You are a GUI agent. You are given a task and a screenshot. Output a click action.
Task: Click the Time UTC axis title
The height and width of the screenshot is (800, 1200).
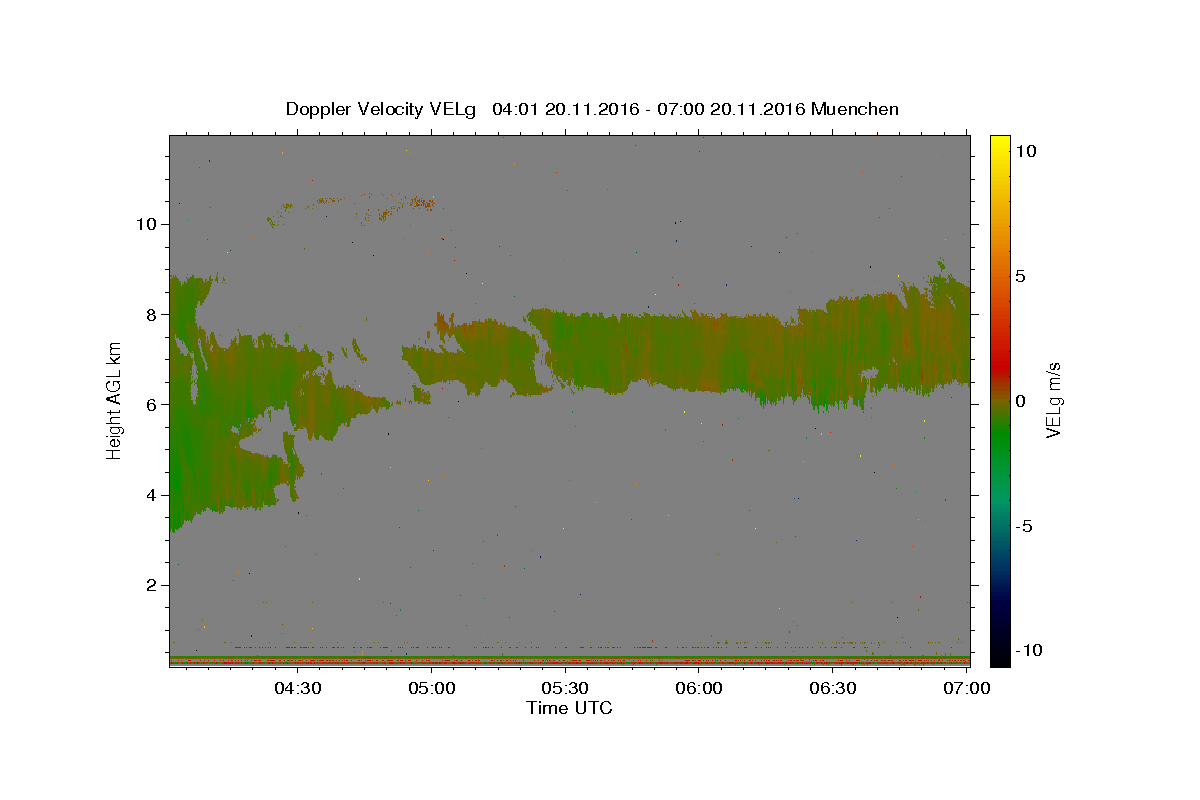tap(569, 708)
